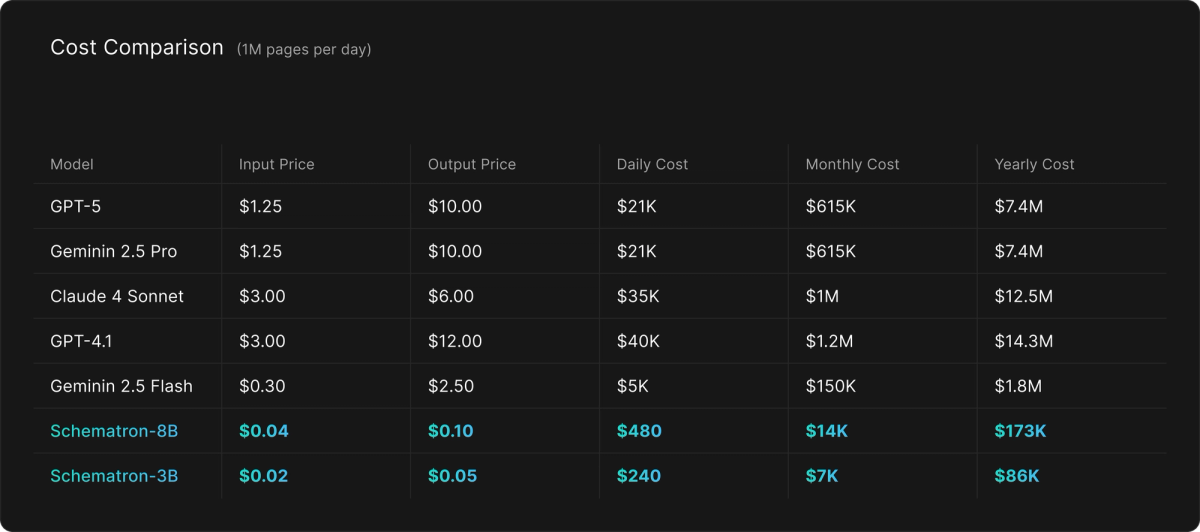Select the GPT-5 model row name
1200x532 pixels.
[76, 207]
